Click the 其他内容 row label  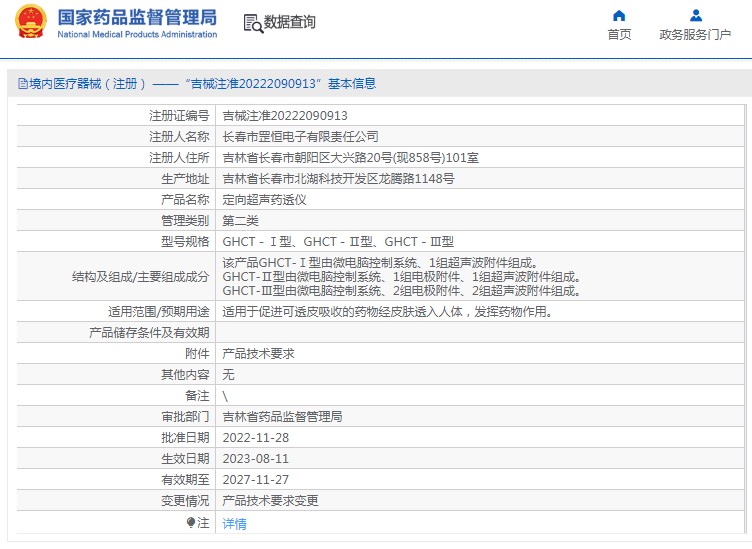185,374
